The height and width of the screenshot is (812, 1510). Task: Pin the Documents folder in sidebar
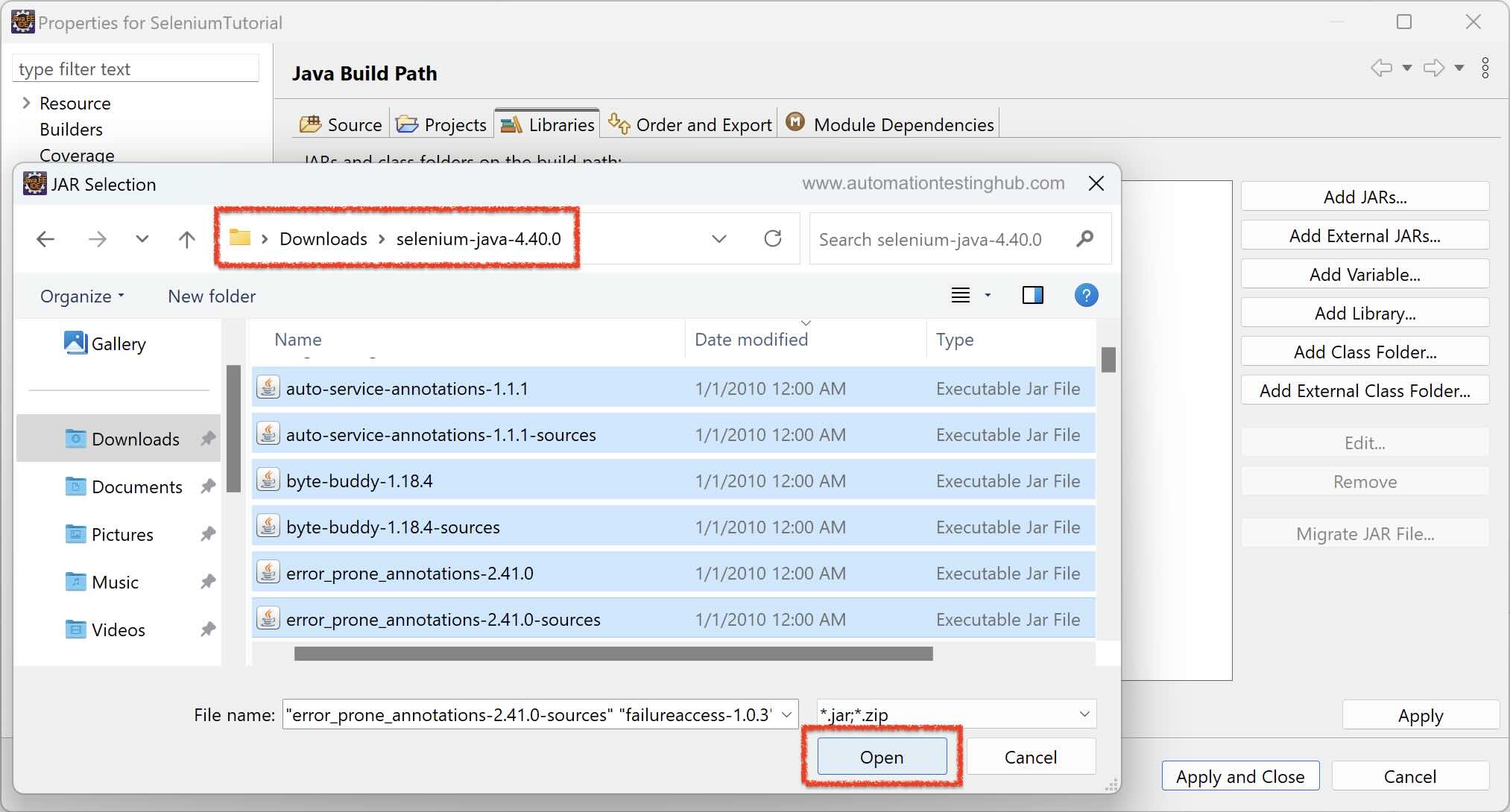click(x=207, y=486)
